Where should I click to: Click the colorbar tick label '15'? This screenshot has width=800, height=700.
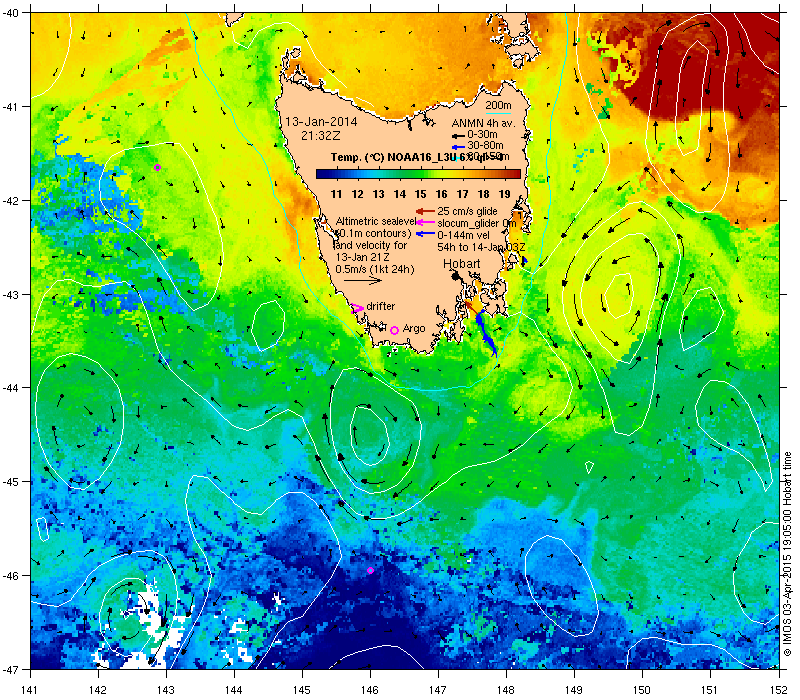coord(420,194)
